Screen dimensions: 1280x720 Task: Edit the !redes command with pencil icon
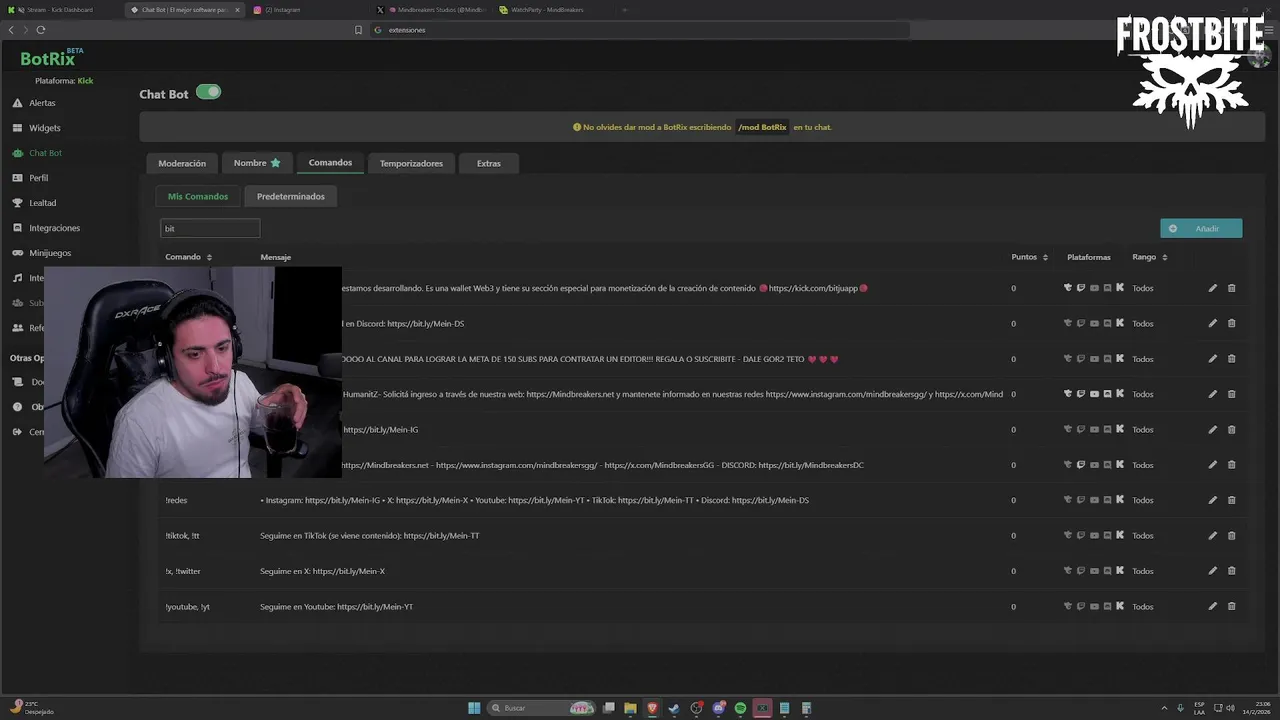tap(1212, 500)
